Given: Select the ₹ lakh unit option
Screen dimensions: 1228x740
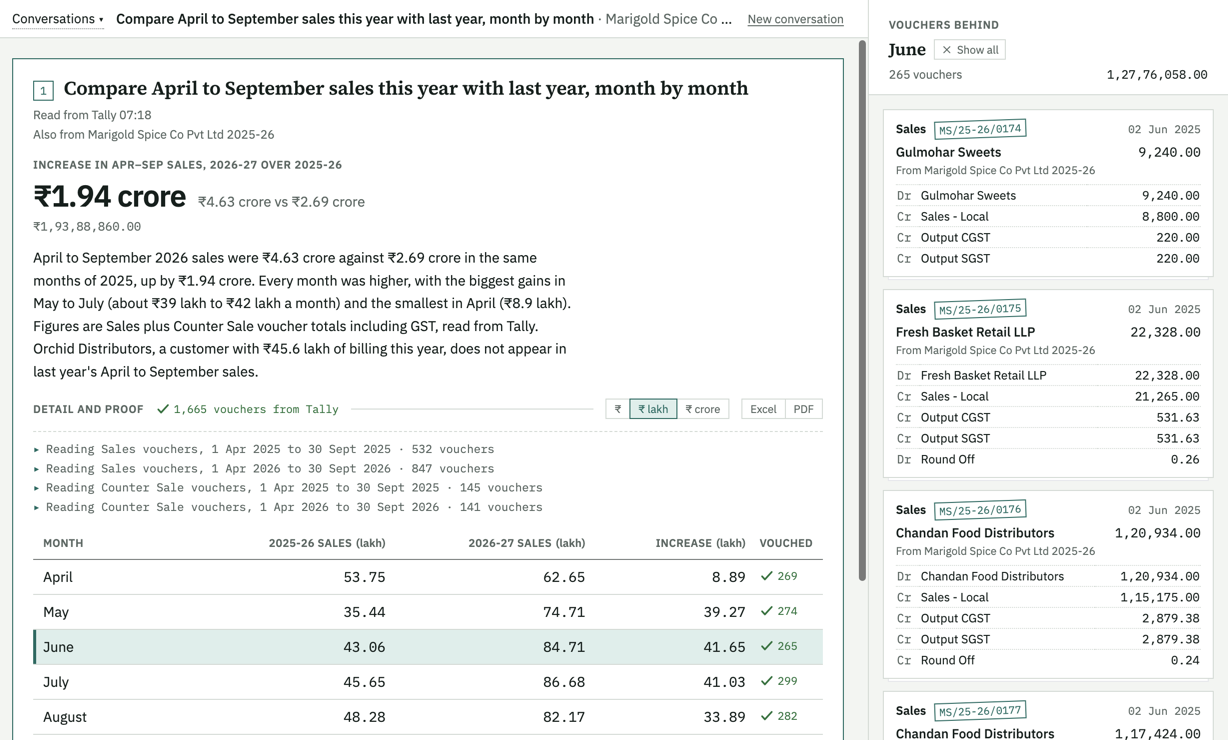Looking at the screenshot, I should click(x=653, y=409).
